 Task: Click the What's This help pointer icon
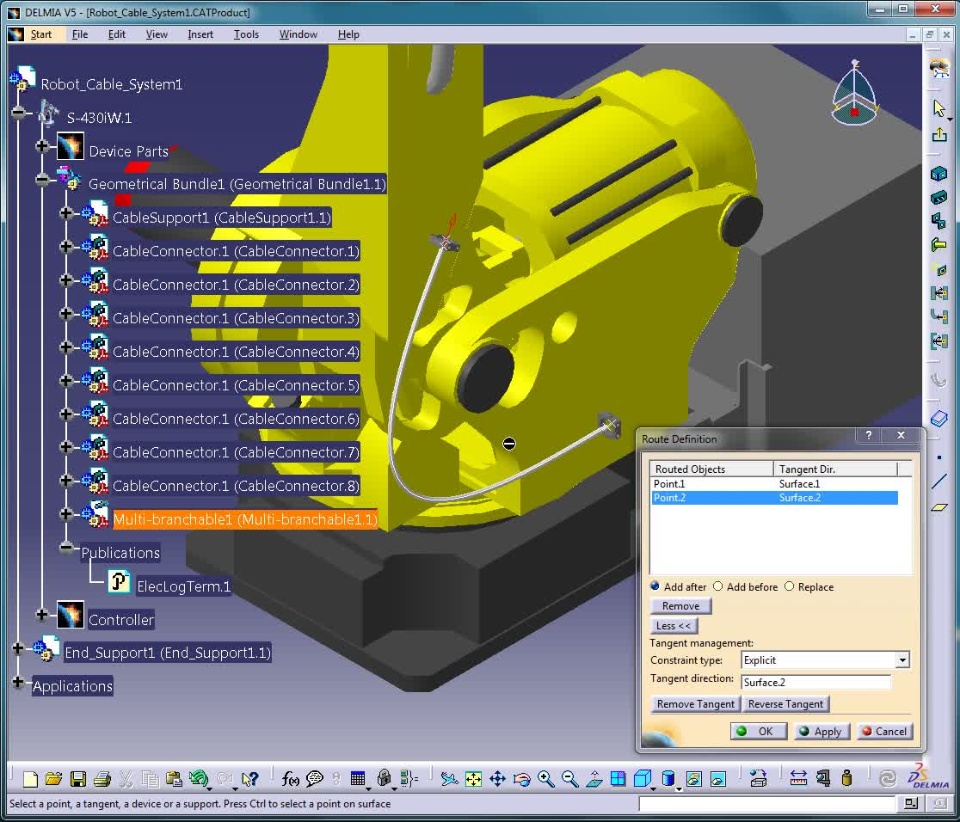point(250,779)
